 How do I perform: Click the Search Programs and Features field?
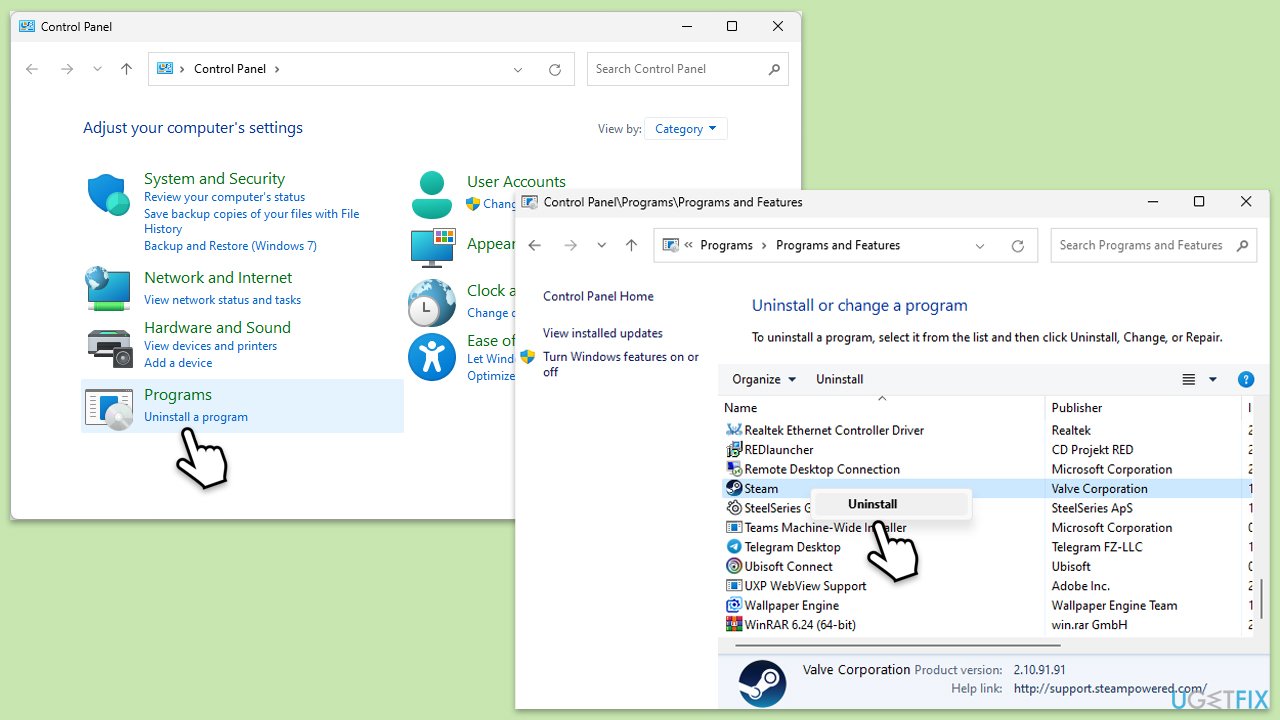pos(1154,245)
